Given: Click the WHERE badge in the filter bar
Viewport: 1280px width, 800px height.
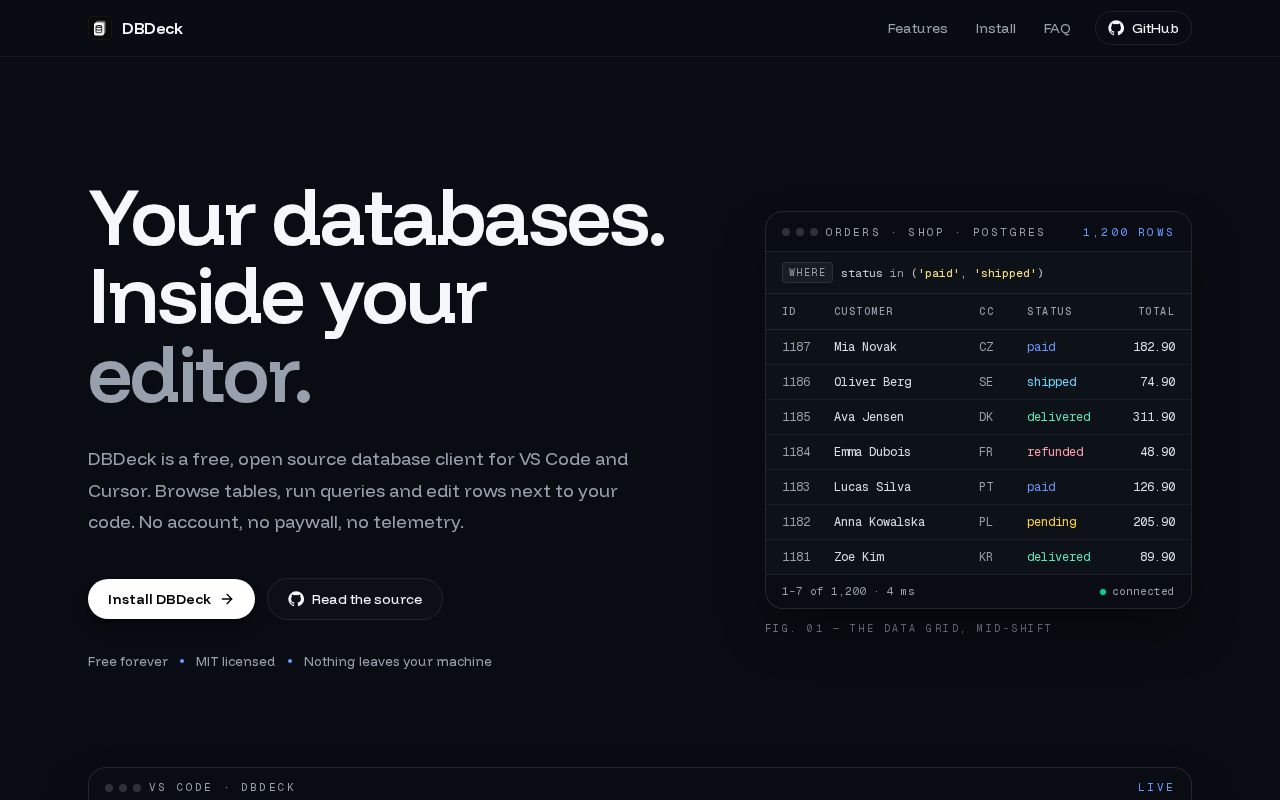Looking at the screenshot, I should (x=807, y=272).
